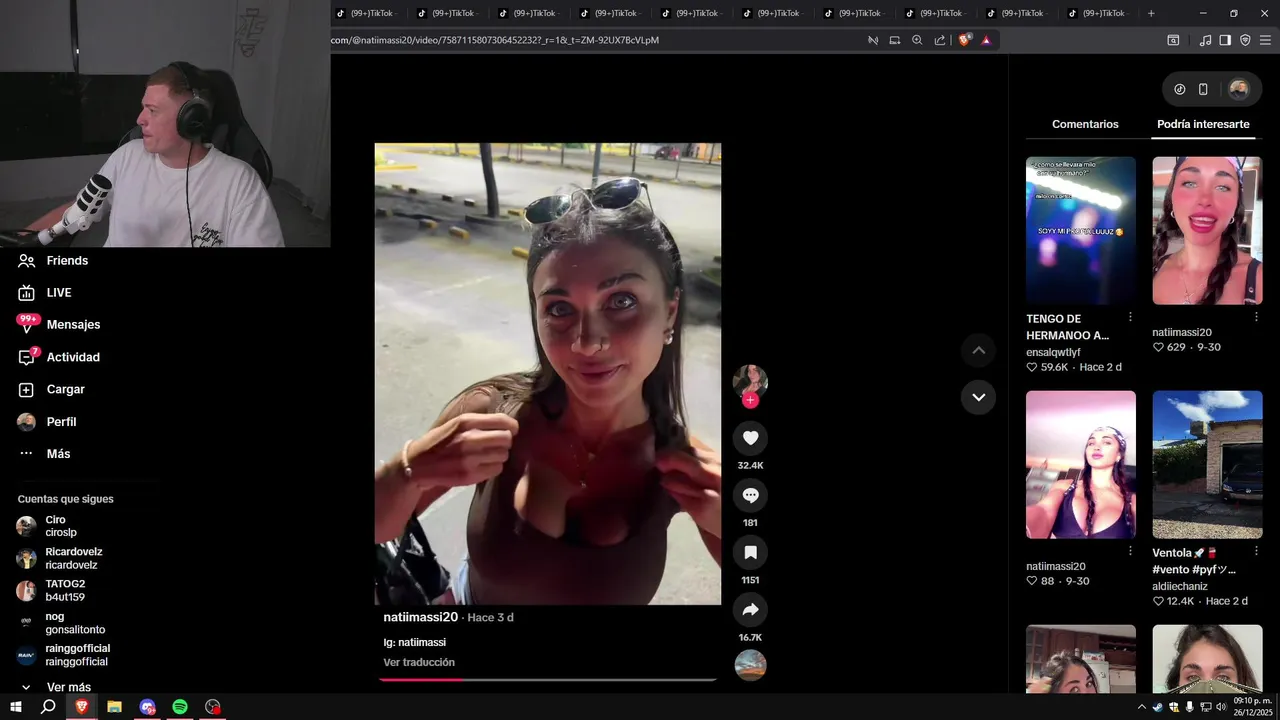Viewport: 1280px width, 720px height.
Task: Switch to the Comentarios tab
Action: click(x=1085, y=124)
